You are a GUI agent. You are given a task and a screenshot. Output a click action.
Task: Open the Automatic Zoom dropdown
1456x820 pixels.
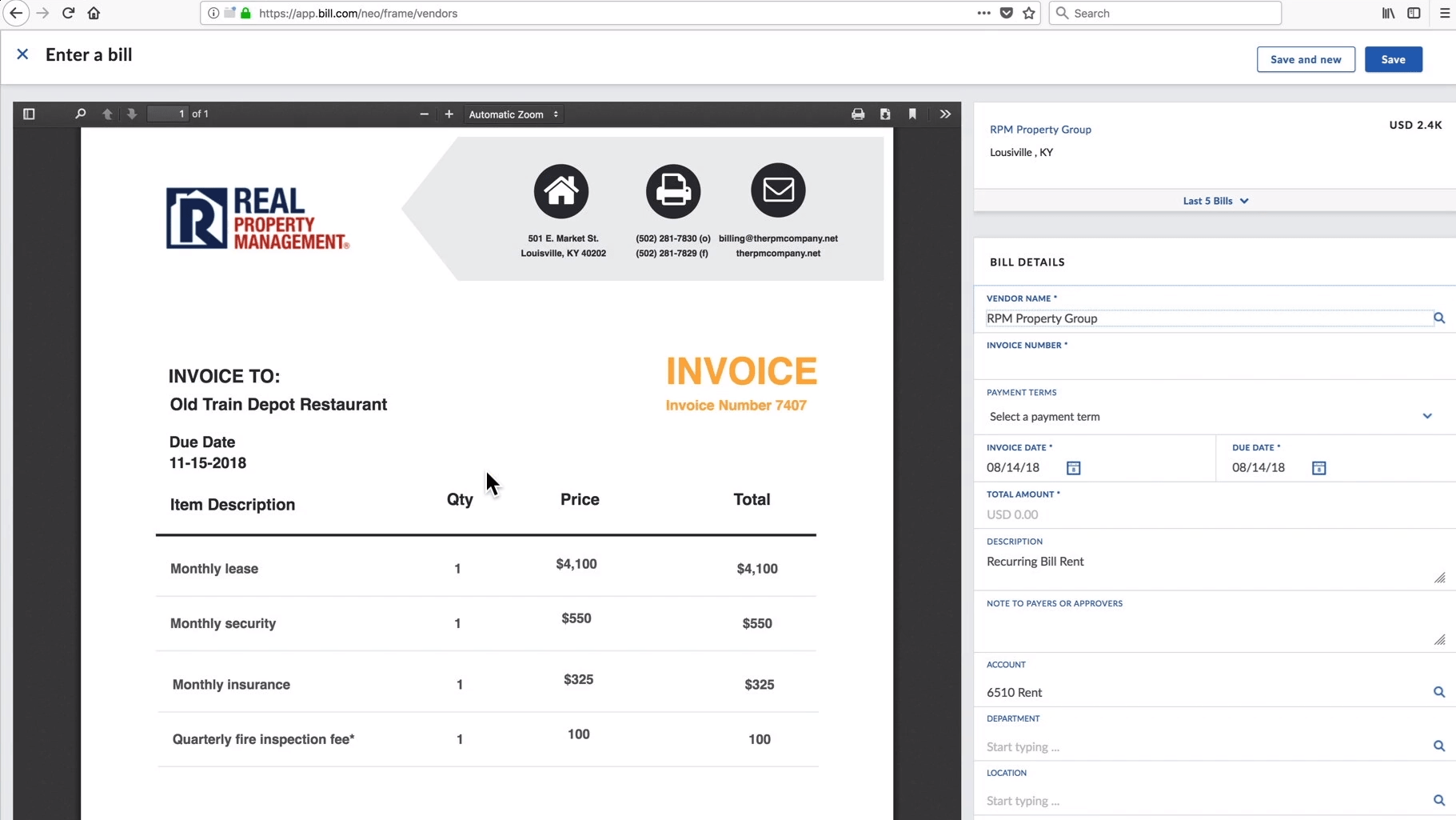click(x=513, y=114)
